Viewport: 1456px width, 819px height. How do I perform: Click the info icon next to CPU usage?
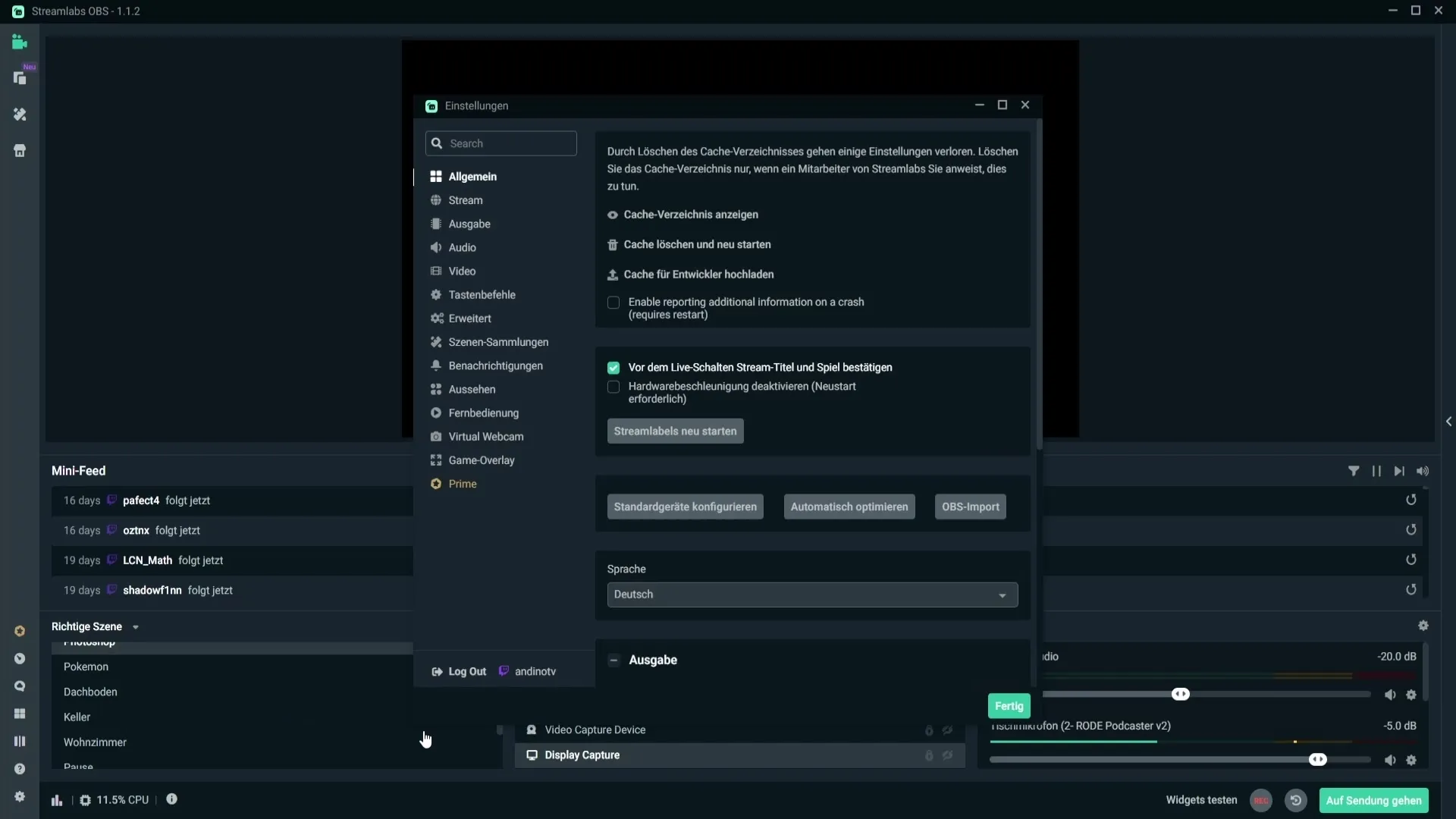point(172,799)
